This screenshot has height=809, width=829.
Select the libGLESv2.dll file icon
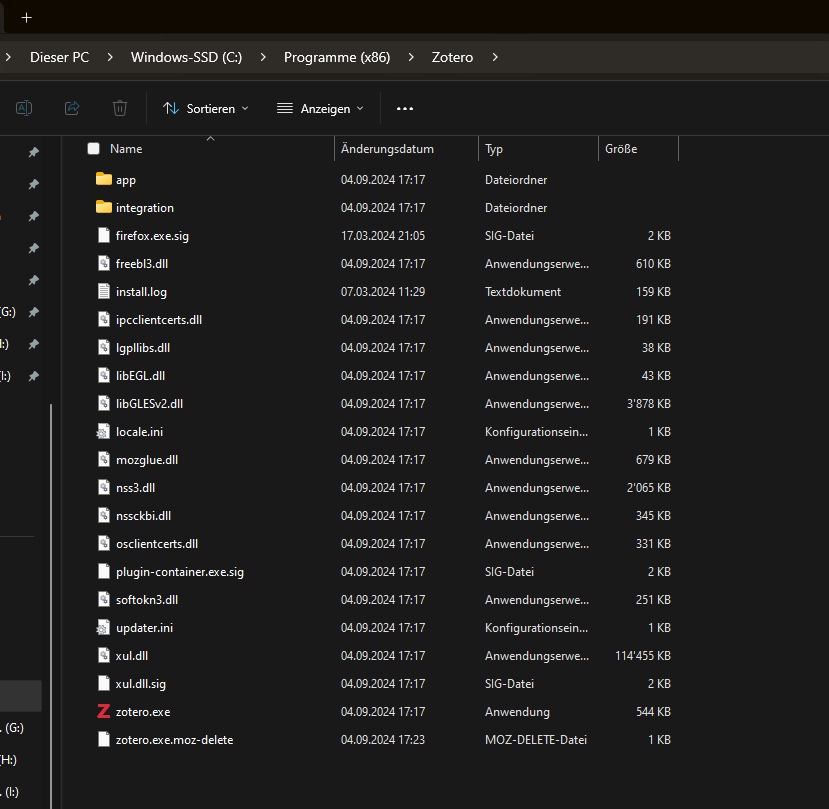104,403
